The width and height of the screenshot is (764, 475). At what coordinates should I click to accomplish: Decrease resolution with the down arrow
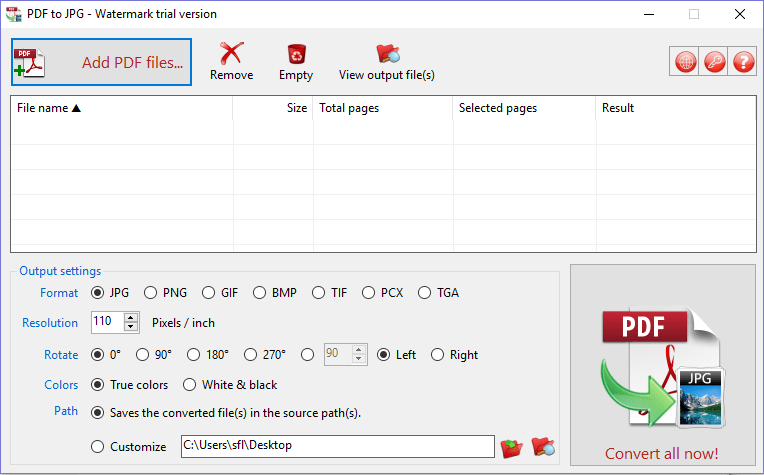(131, 327)
